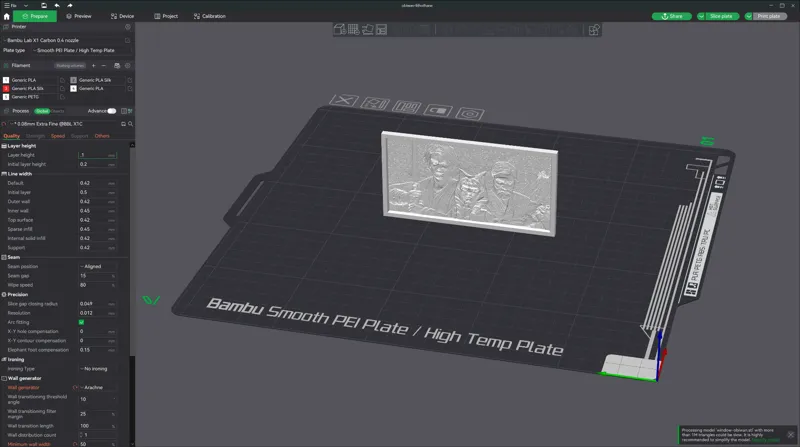Undo the last action

click(x=57, y=6)
